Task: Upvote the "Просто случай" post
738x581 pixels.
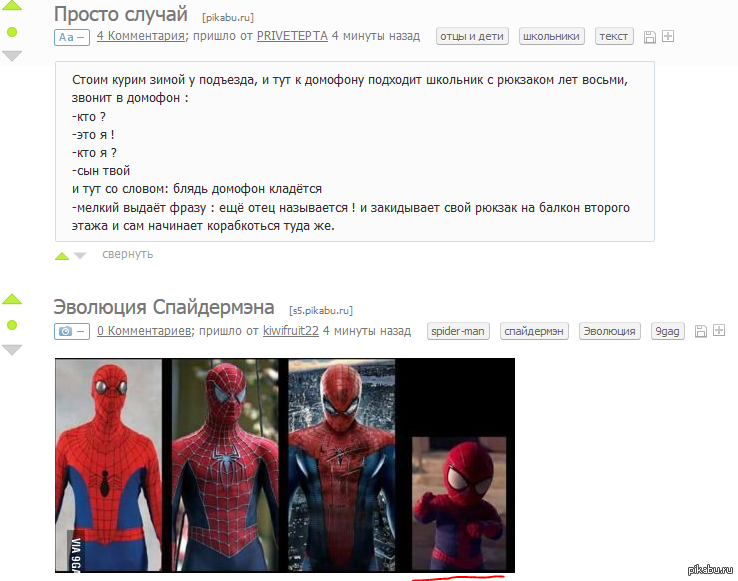Action: tap(12, 5)
